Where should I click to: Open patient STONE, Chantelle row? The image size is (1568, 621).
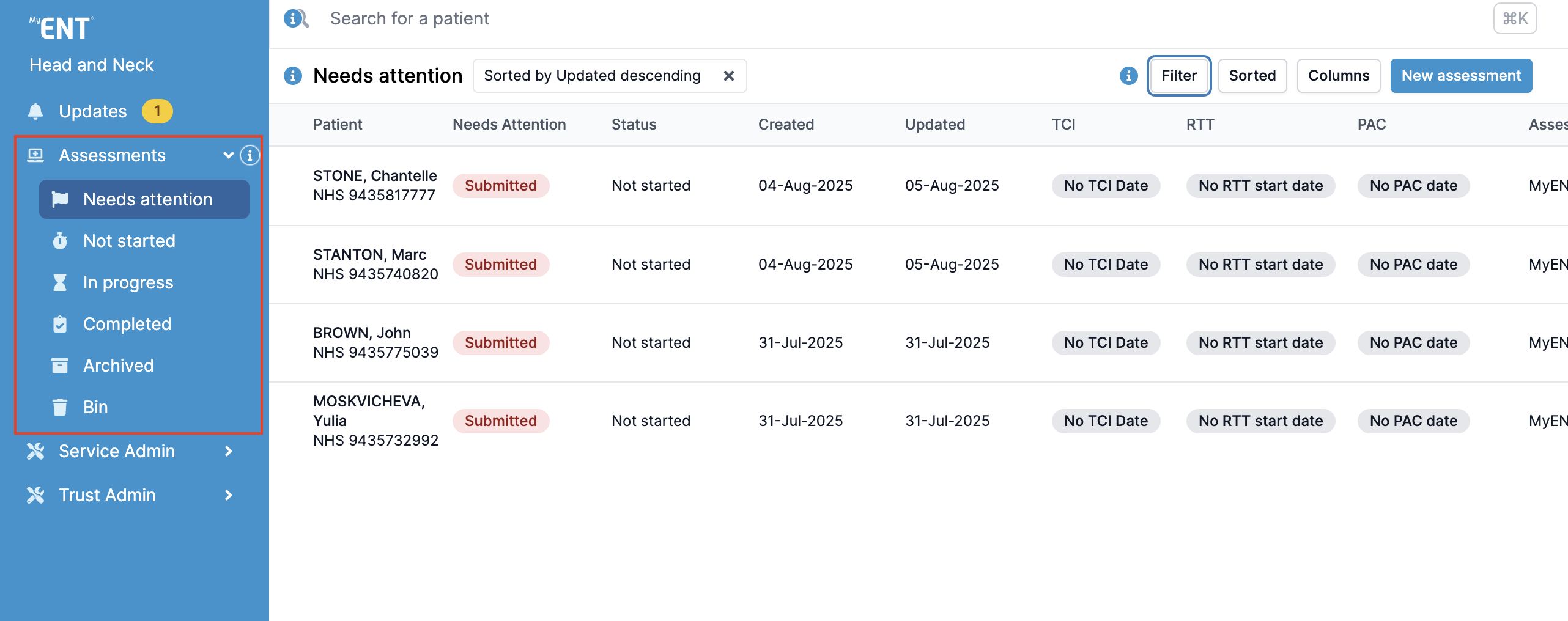[x=374, y=185]
